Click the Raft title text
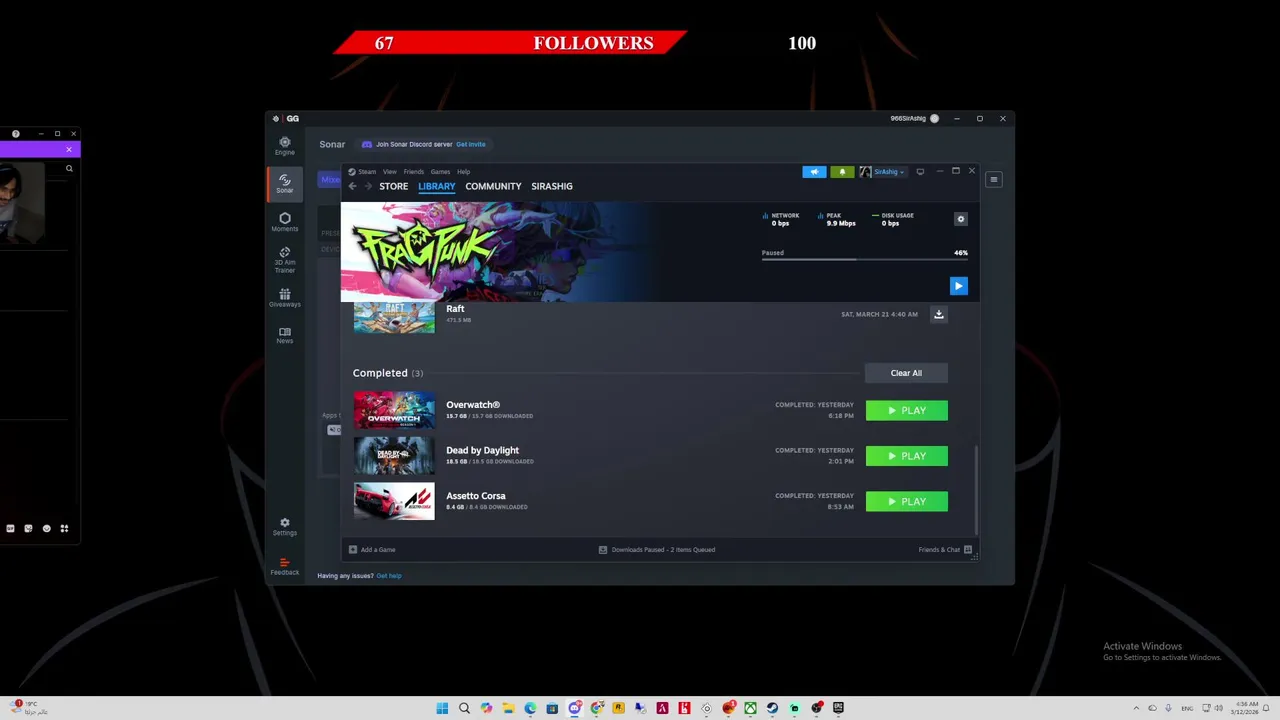The height and width of the screenshot is (720, 1280). click(455, 309)
